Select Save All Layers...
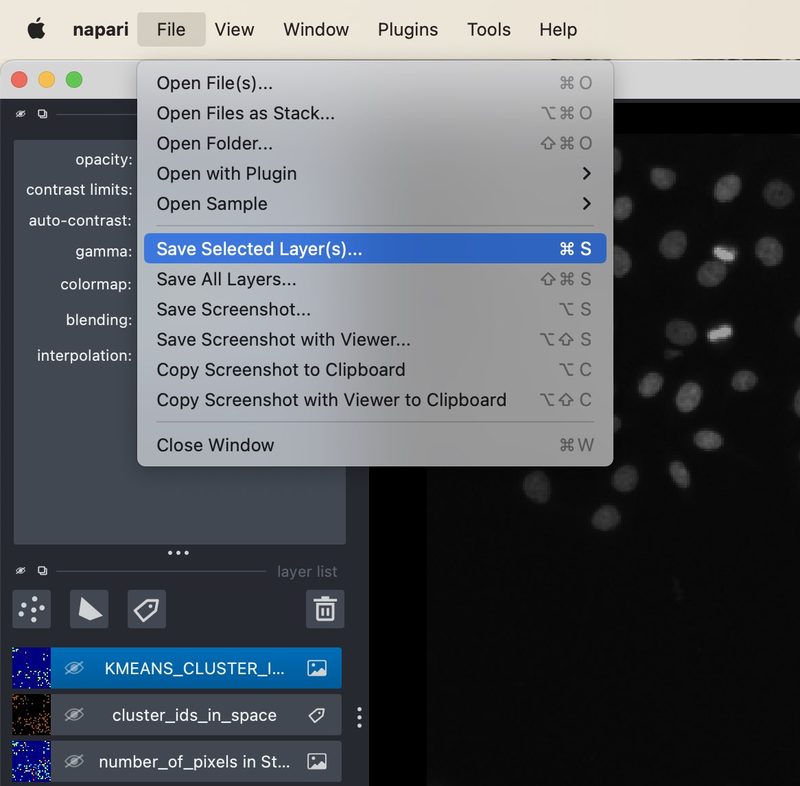 (x=375, y=279)
